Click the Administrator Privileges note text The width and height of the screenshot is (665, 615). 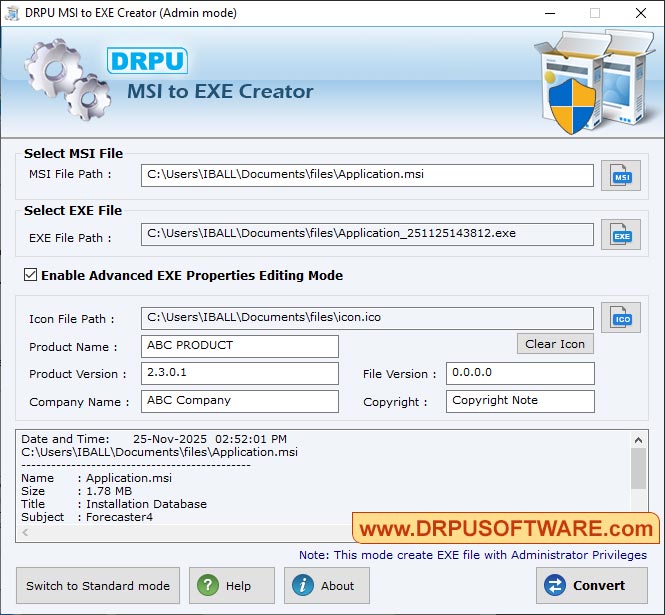pyautogui.click(x=473, y=555)
